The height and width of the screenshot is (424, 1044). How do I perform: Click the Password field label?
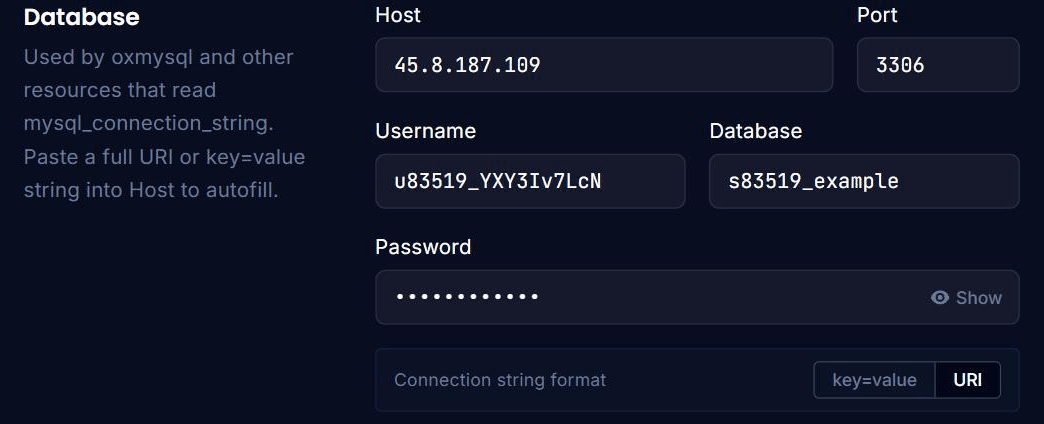(423, 247)
